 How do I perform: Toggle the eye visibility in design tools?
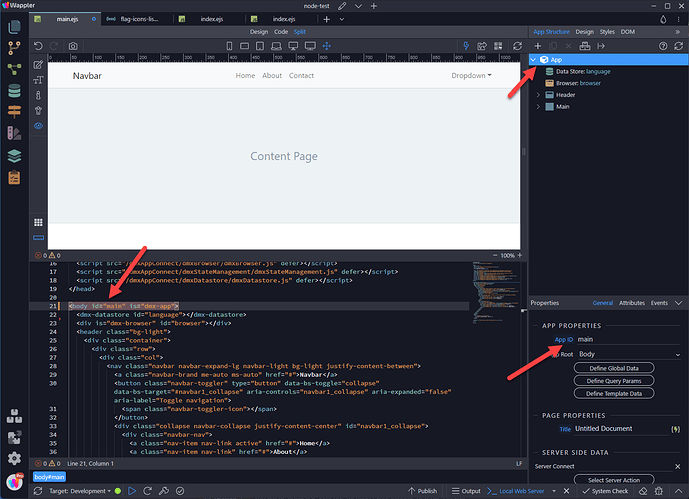point(38,126)
